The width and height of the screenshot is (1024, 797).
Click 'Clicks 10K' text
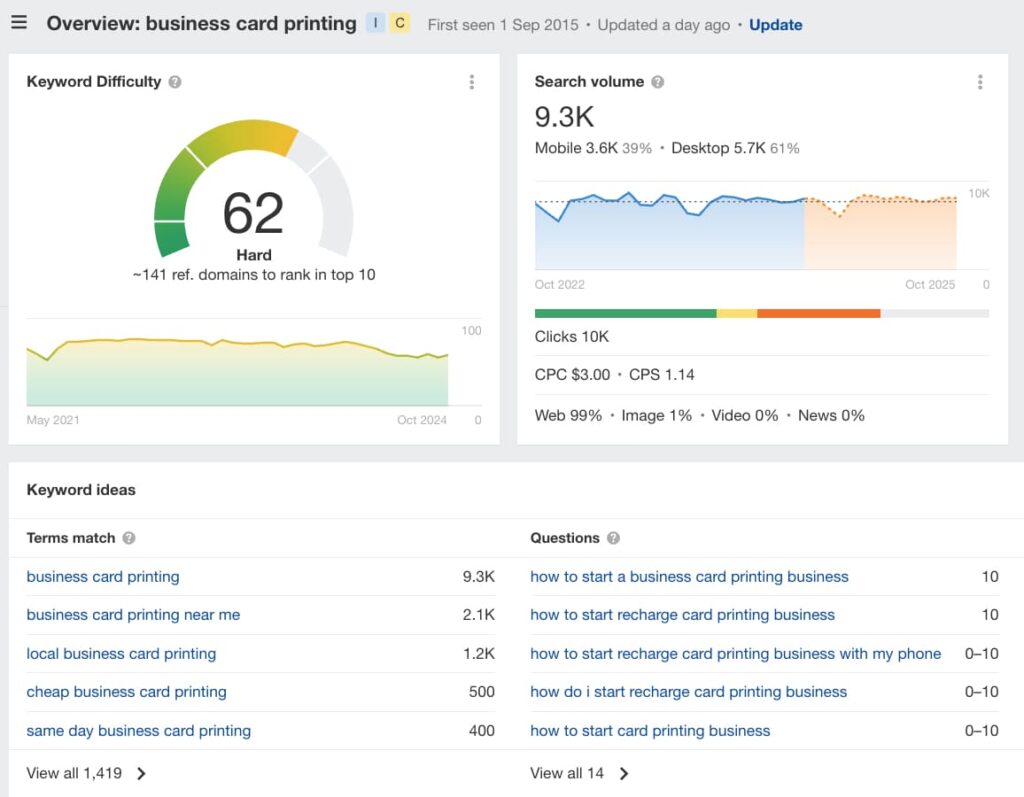[571, 336]
